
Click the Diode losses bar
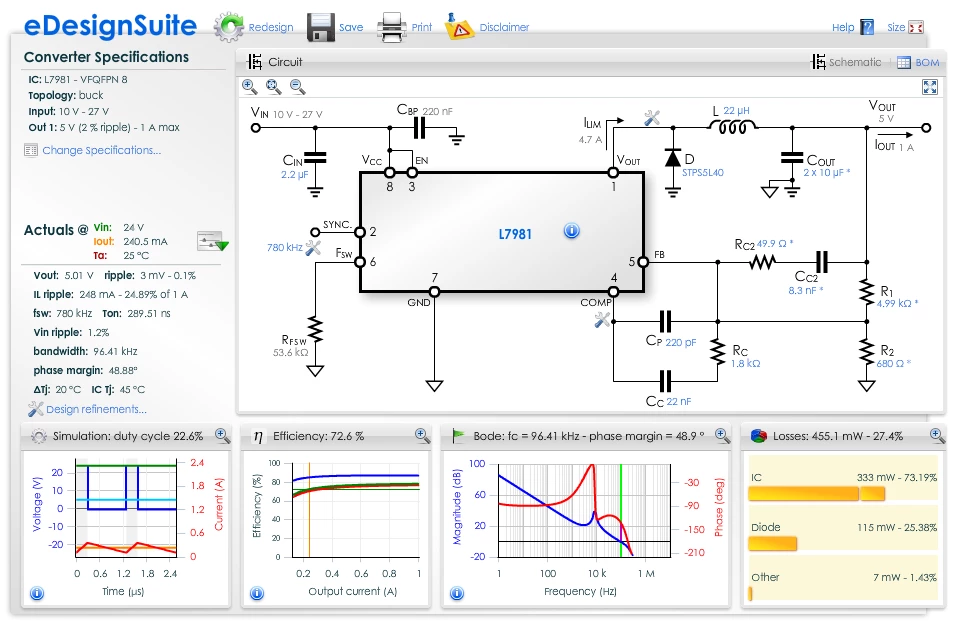coord(772,543)
